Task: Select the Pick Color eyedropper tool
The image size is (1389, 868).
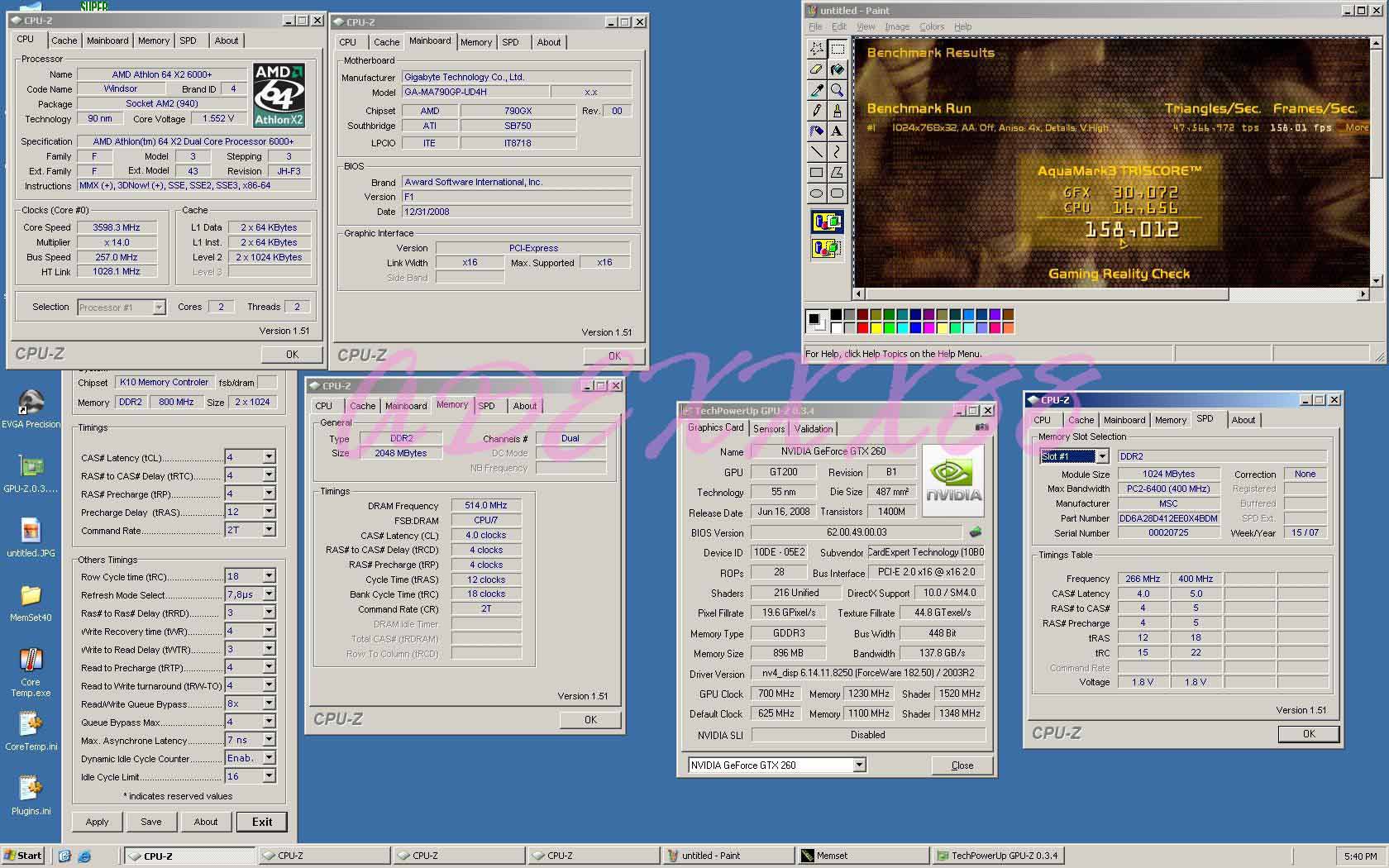Action: point(817,90)
